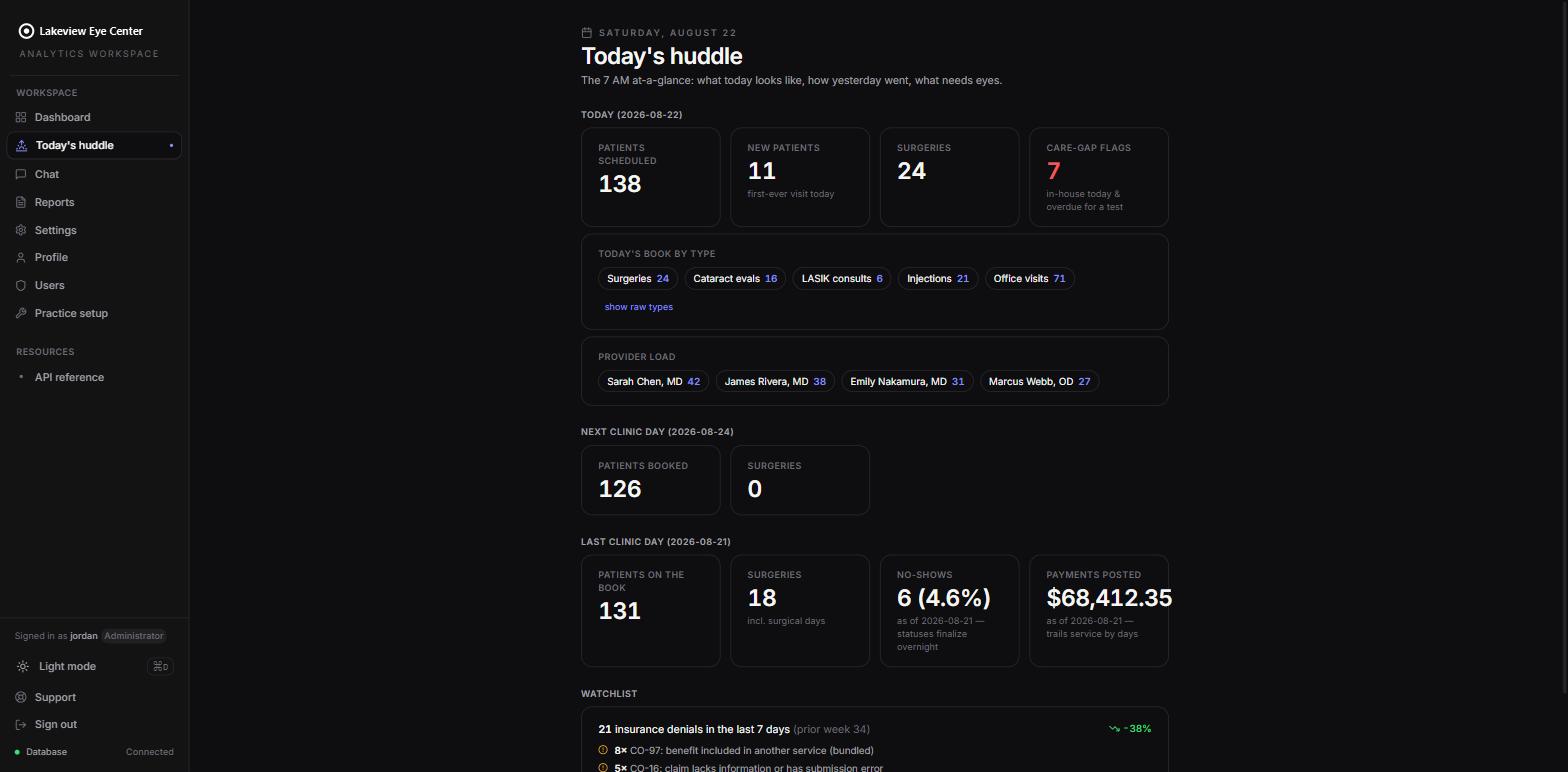Click the Lakeview Eye Center logo icon

[26, 31]
